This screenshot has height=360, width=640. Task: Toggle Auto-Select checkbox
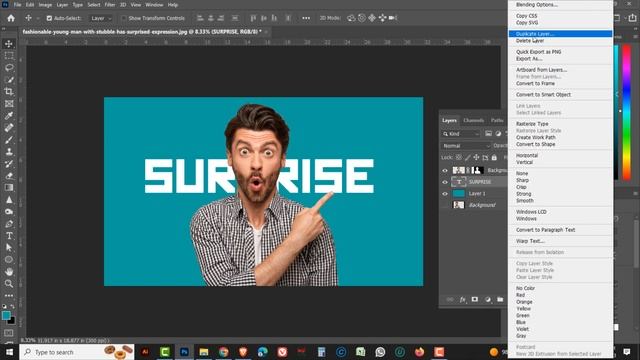coord(49,18)
